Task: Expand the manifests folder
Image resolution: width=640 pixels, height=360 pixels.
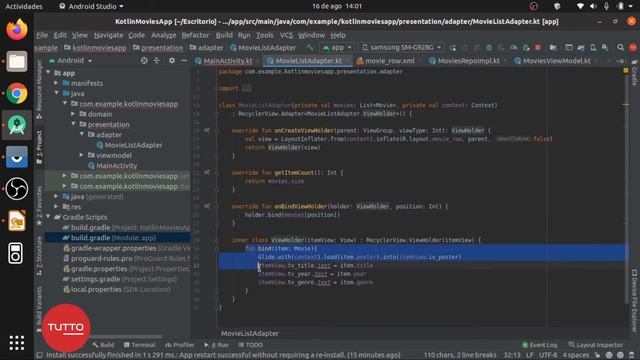Action: click(57, 83)
